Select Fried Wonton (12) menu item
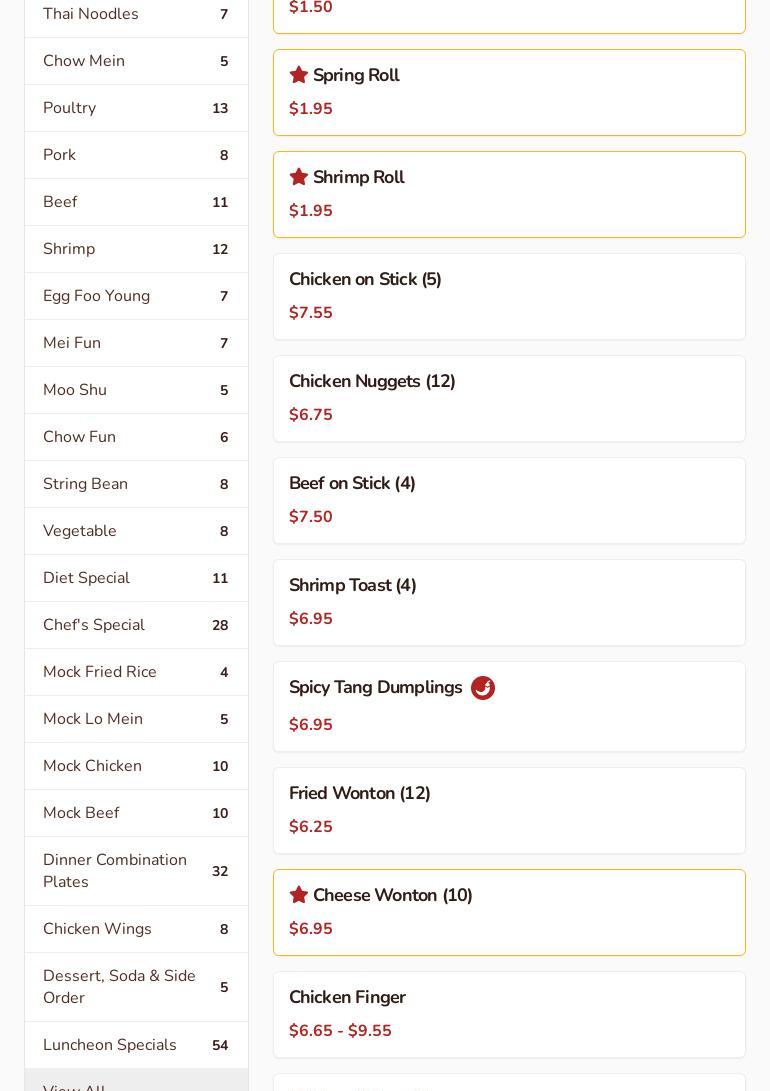This screenshot has height=1091, width=770. [509, 810]
